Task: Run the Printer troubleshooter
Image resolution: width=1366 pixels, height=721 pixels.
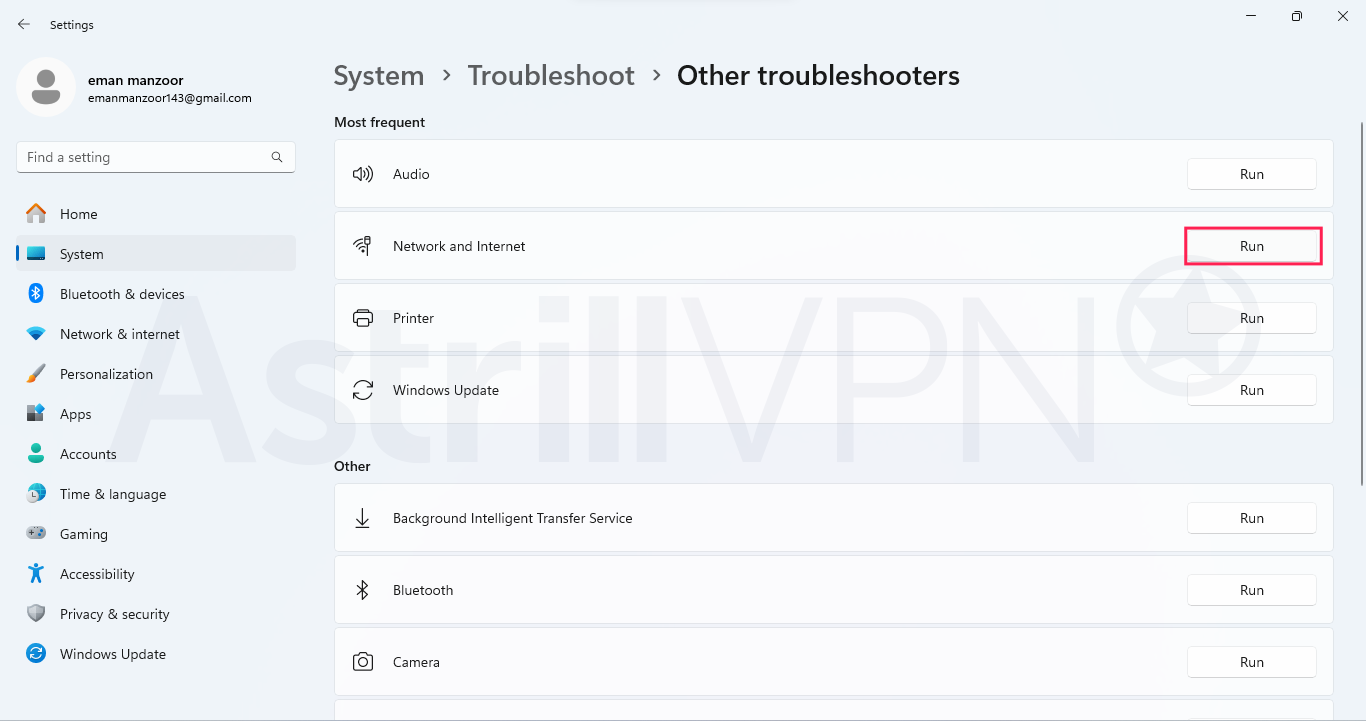Action: (x=1252, y=318)
